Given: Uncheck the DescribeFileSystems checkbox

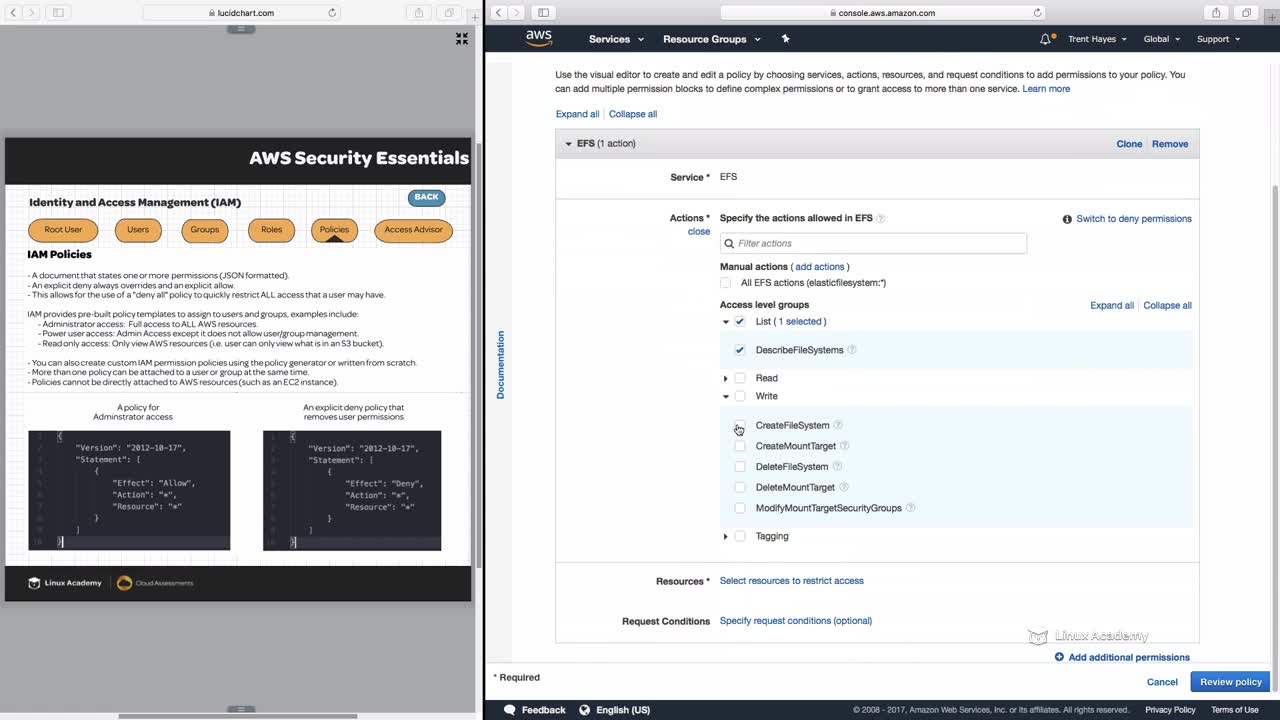Looking at the screenshot, I should (740, 350).
